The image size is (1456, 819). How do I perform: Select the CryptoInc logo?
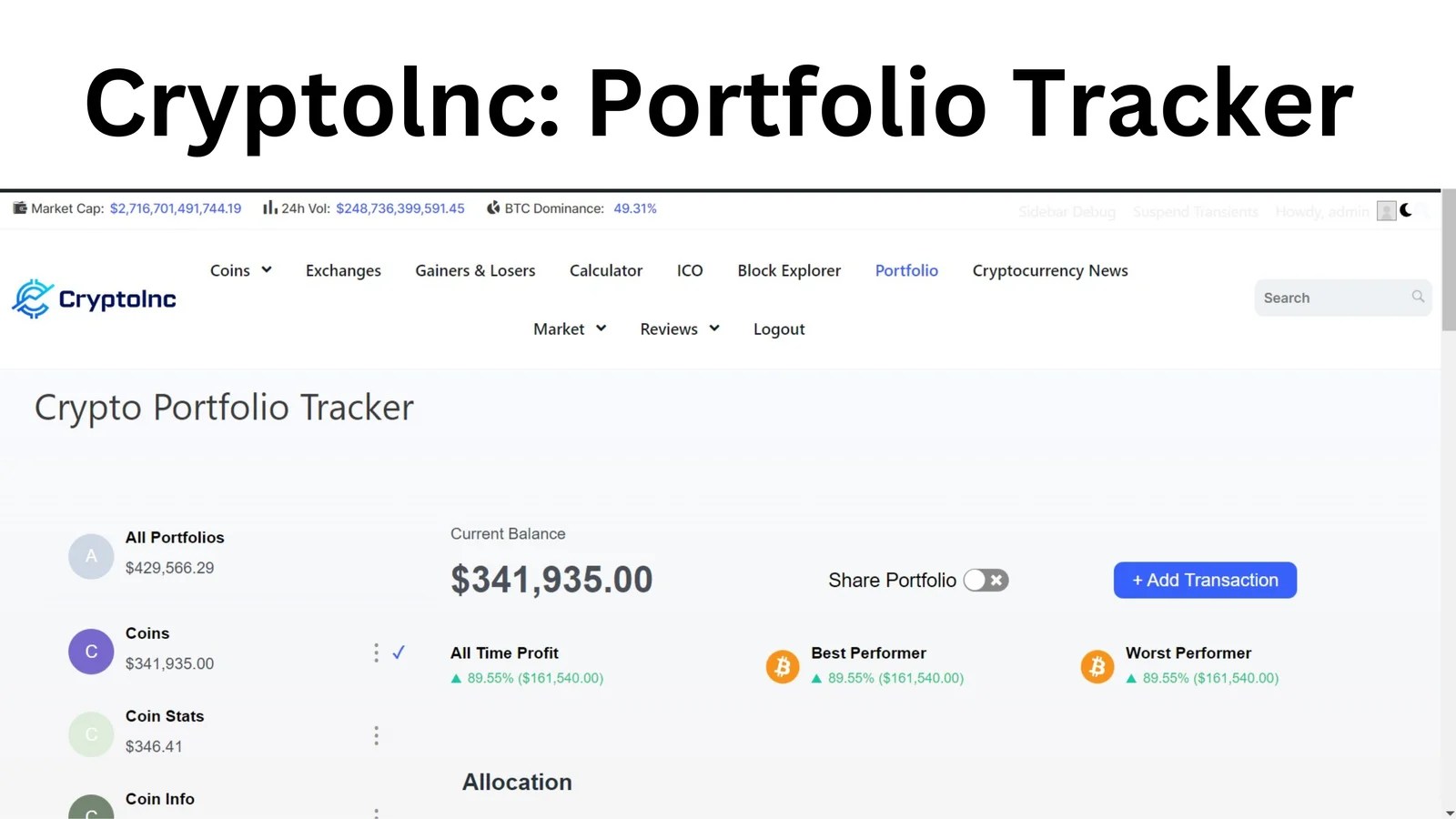pyautogui.click(x=94, y=298)
